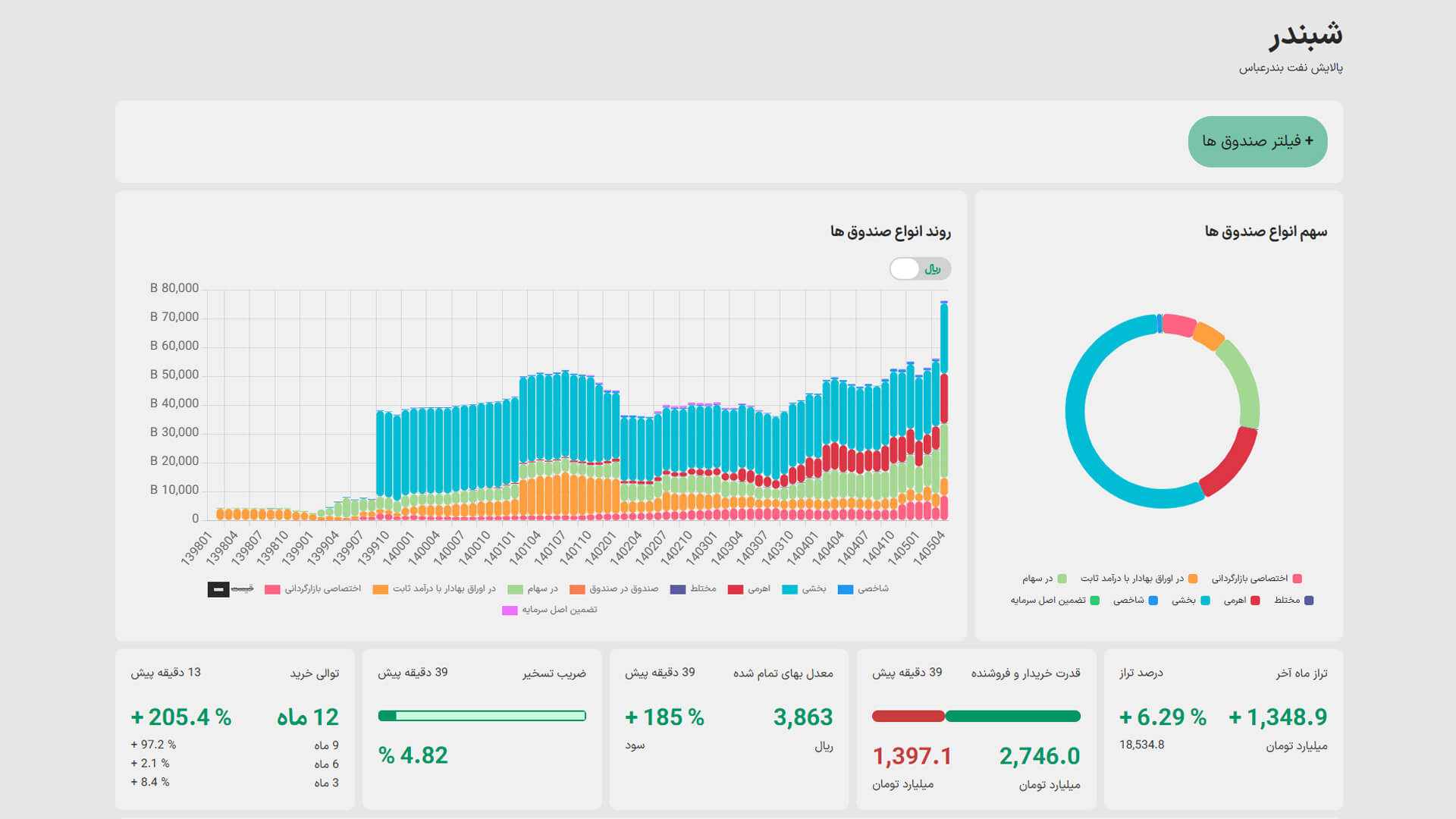Toggle مختلط in the donut legend
This screenshot has height=819, width=1456.
[1294, 601]
